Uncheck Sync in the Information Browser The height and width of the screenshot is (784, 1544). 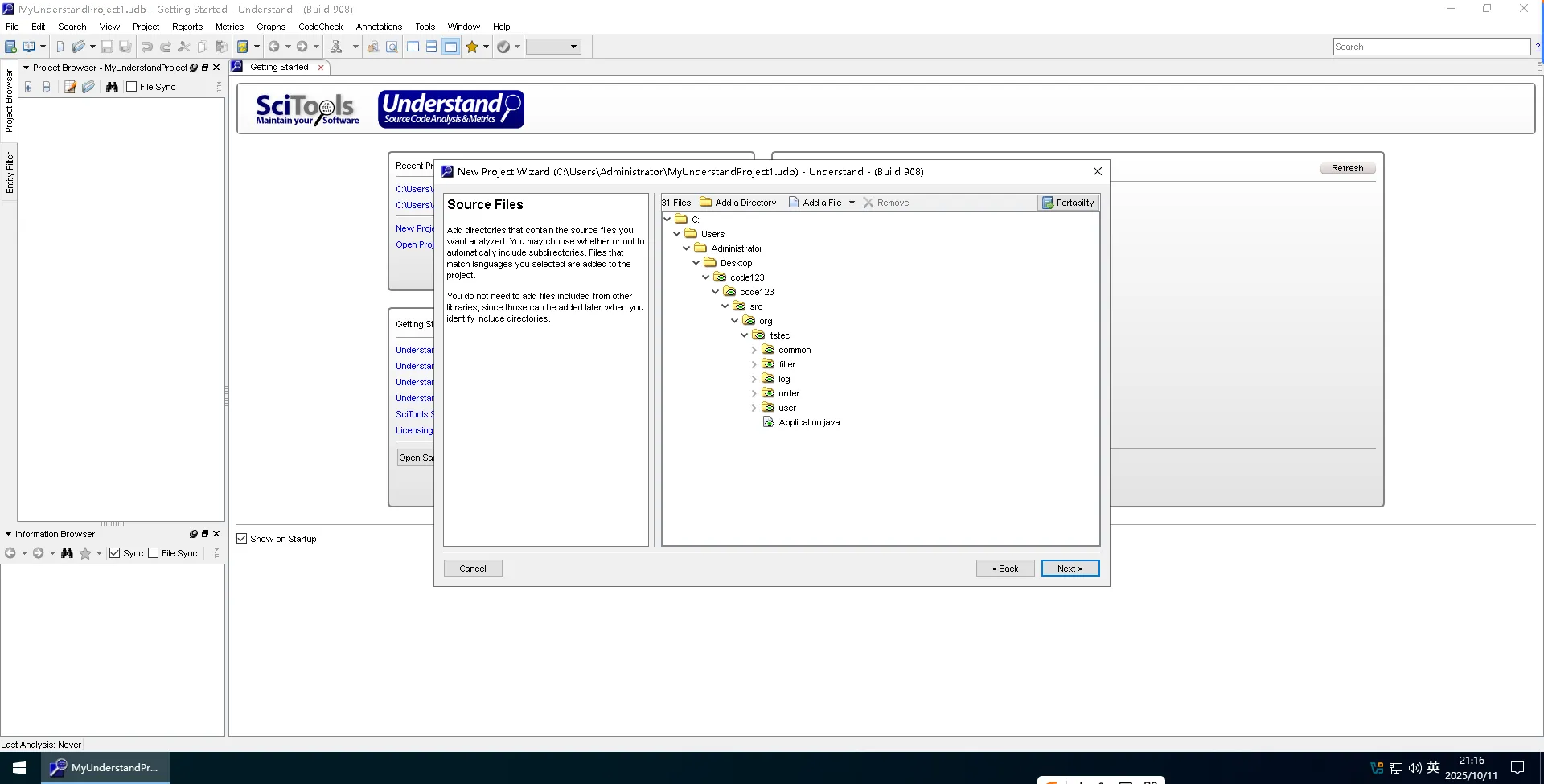point(115,553)
